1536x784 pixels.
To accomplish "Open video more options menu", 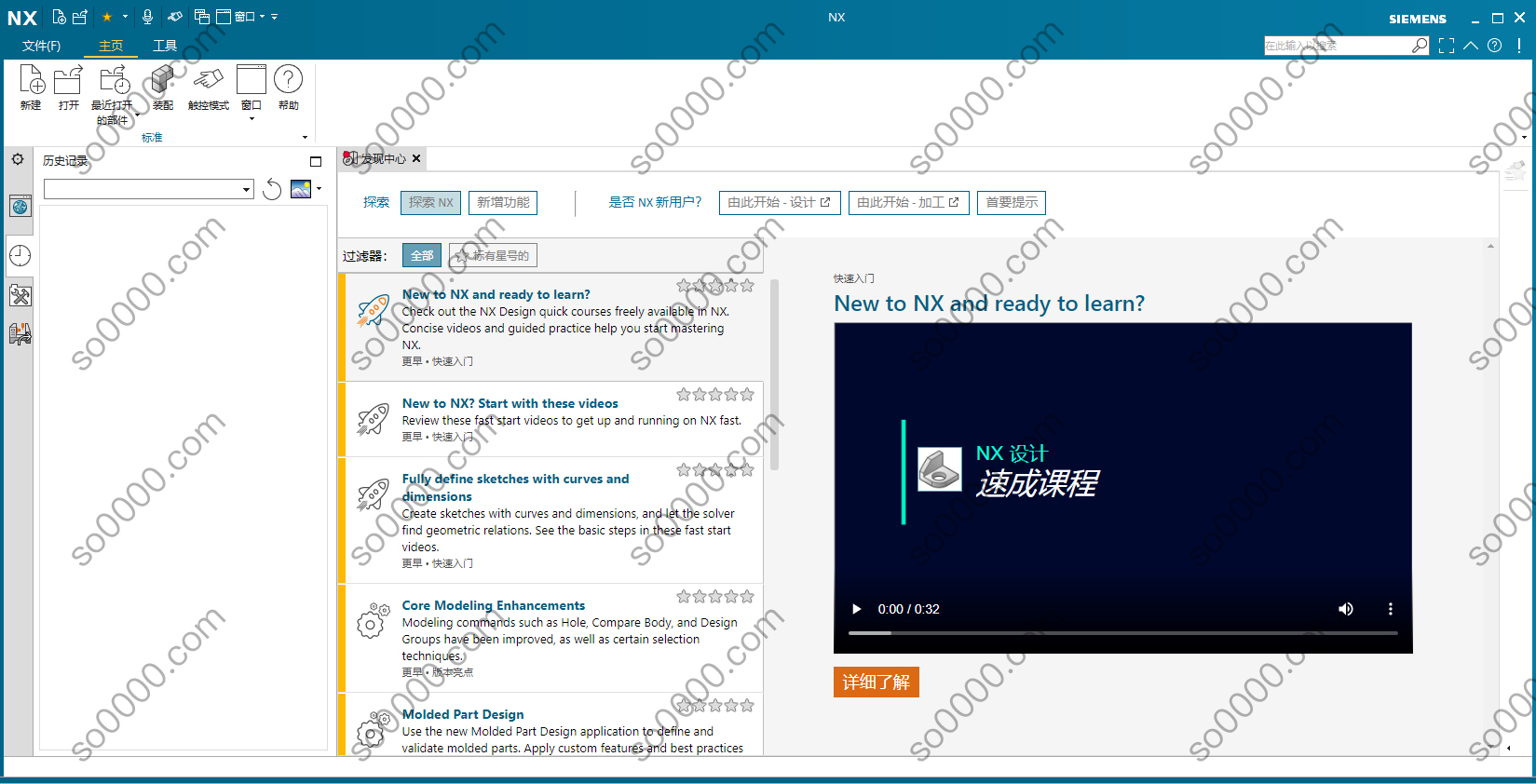I will [1391, 609].
